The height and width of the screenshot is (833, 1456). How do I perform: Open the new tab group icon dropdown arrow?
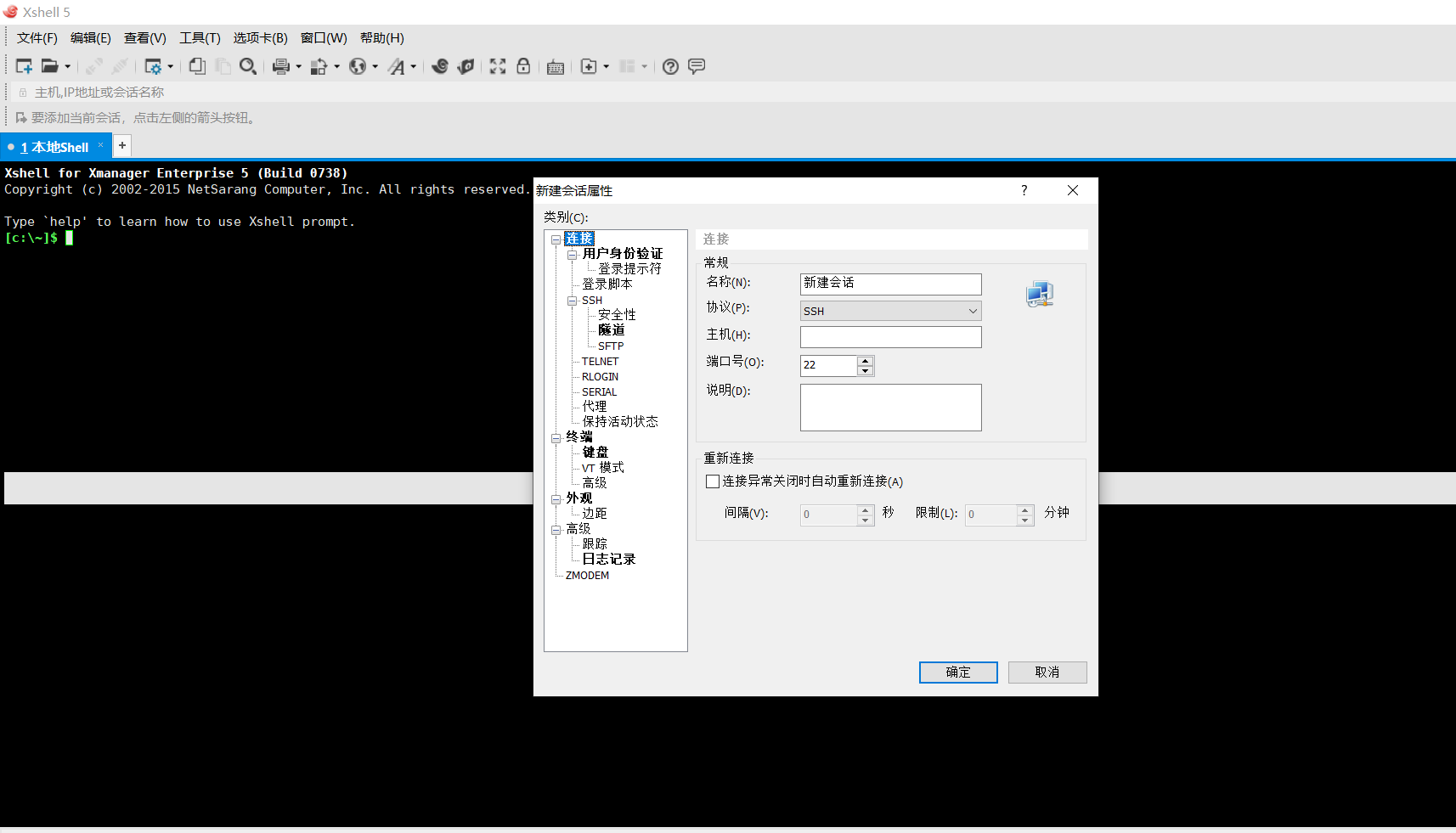pyautogui.click(x=606, y=66)
